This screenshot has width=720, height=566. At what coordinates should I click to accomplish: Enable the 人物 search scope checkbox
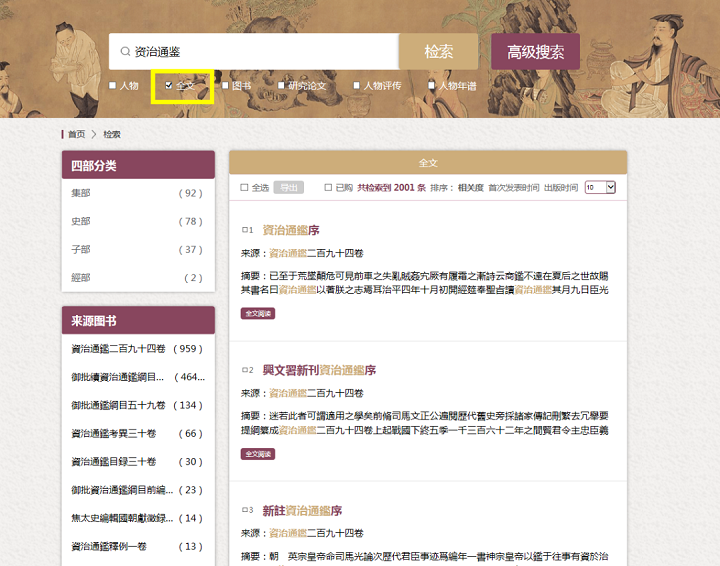(x=113, y=86)
